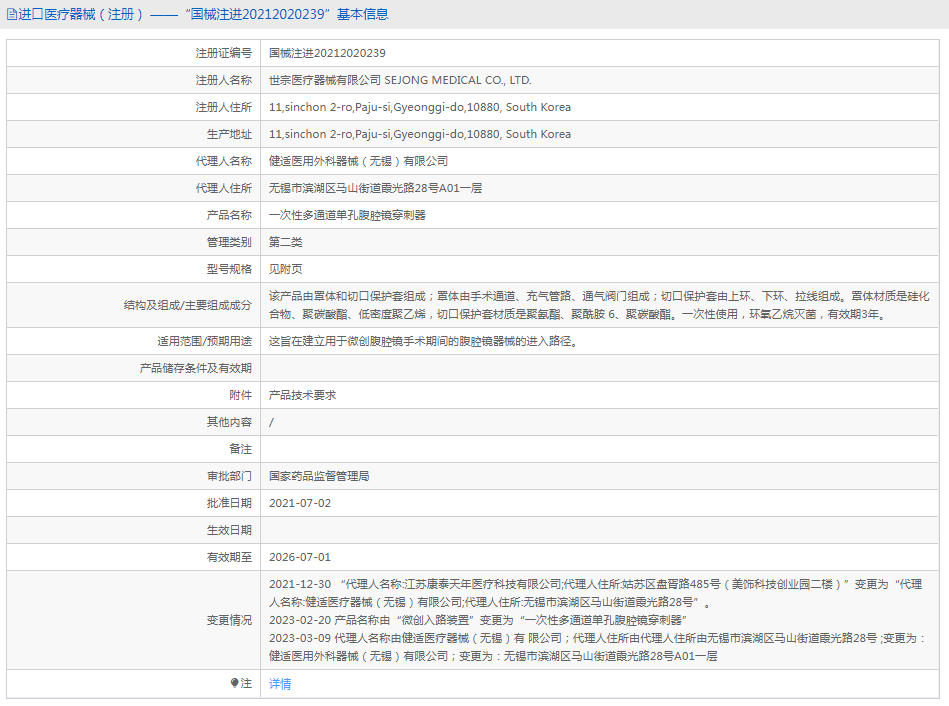Viewport: 949px width, 706px height.
Task: Click the document icon in page header
Action: pyautogui.click(x=11, y=14)
